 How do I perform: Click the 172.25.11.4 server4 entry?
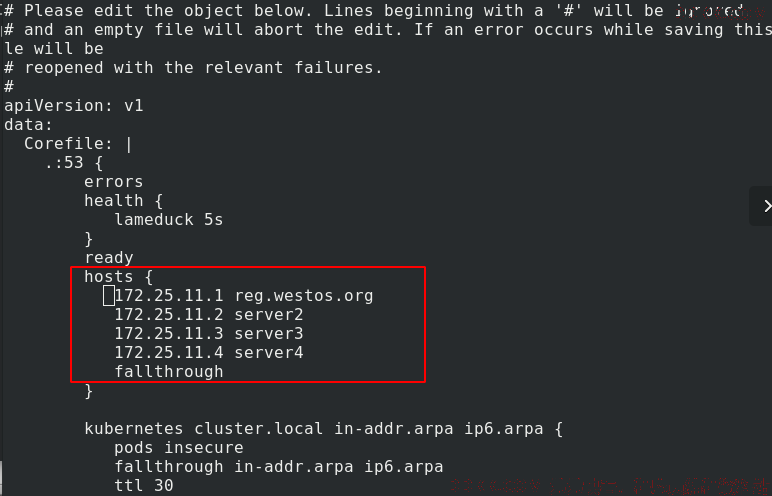[209, 353]
